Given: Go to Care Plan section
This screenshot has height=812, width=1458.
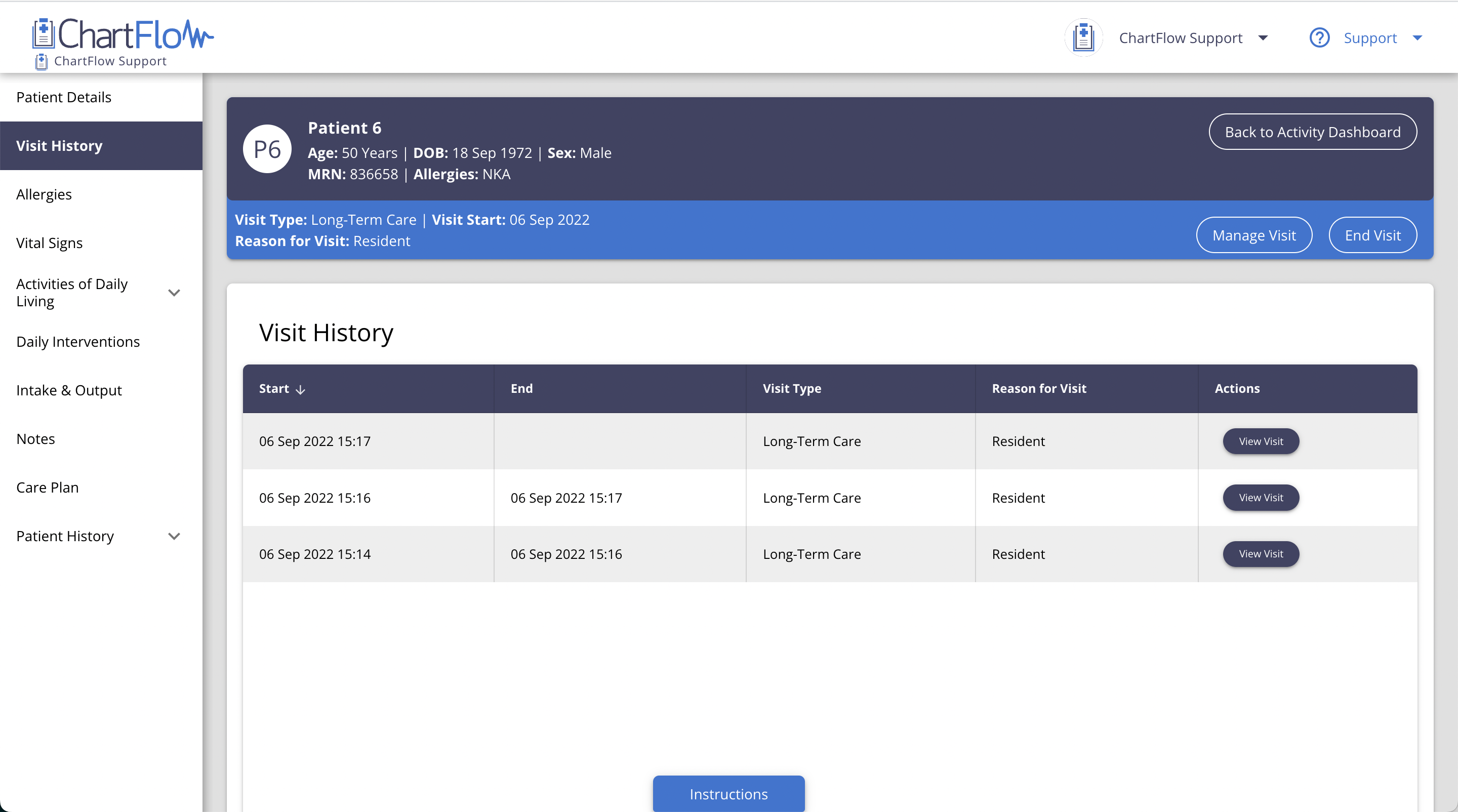Looking at the screenshot, I should 48,487.
